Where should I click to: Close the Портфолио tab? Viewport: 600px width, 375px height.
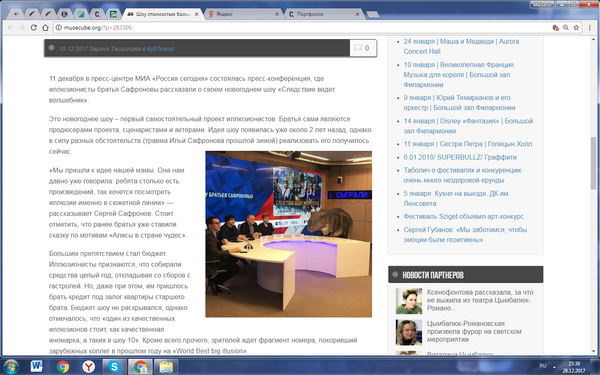[357, 14]
